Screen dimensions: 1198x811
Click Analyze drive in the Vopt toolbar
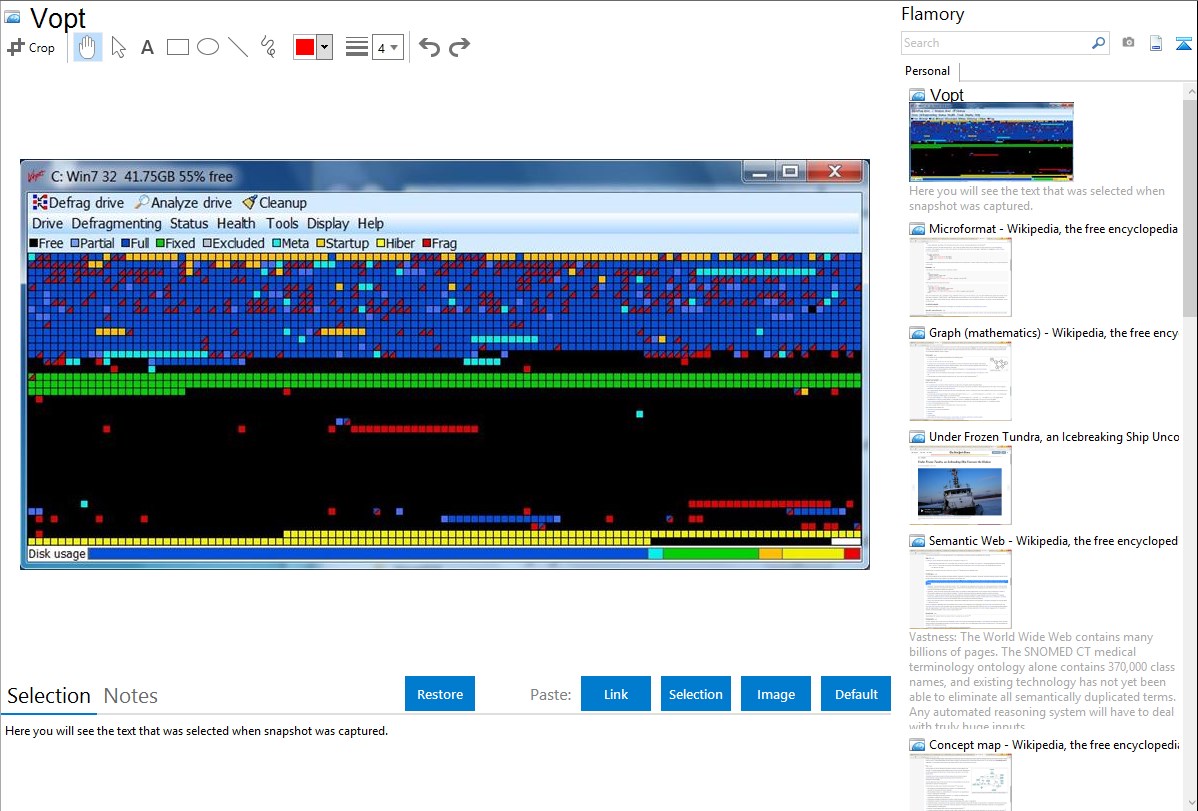pyautogui.click(x=183, y=203)
